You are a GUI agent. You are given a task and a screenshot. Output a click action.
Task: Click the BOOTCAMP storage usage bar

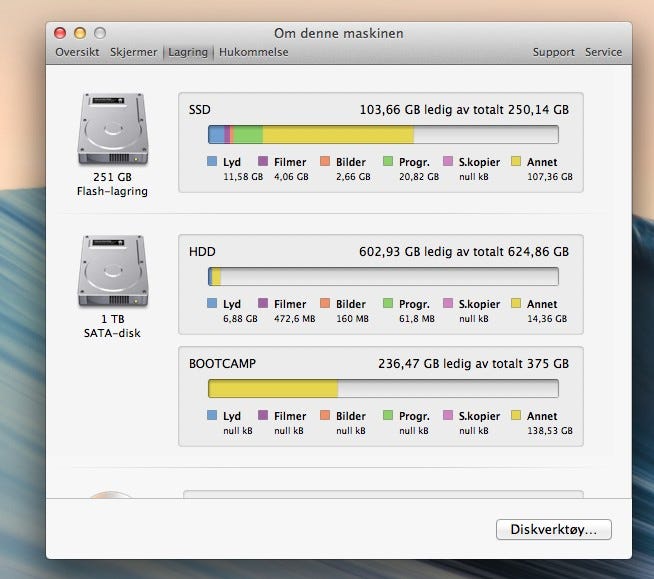[382, 389]
